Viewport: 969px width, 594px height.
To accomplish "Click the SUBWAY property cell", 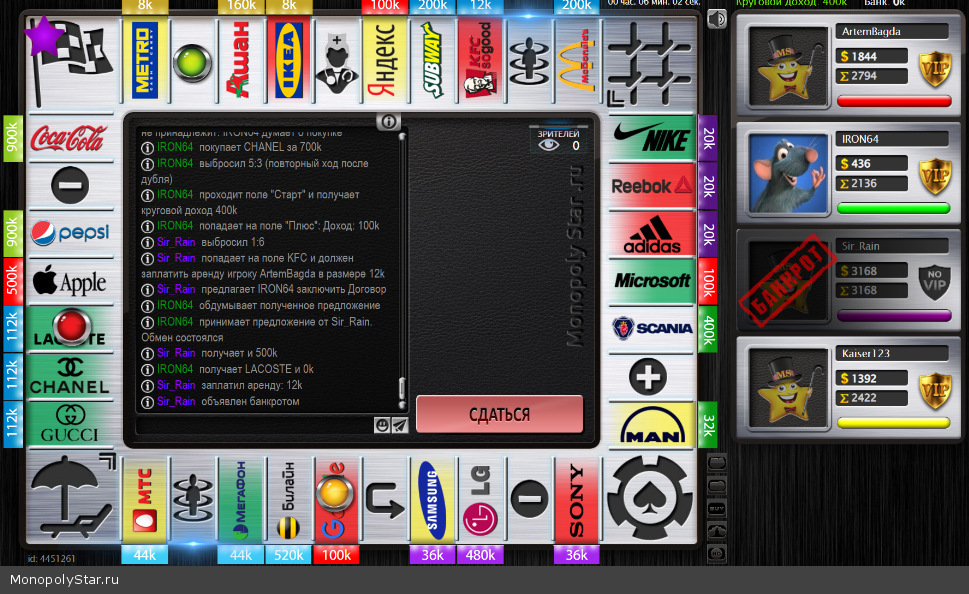I will pos(433,60).
